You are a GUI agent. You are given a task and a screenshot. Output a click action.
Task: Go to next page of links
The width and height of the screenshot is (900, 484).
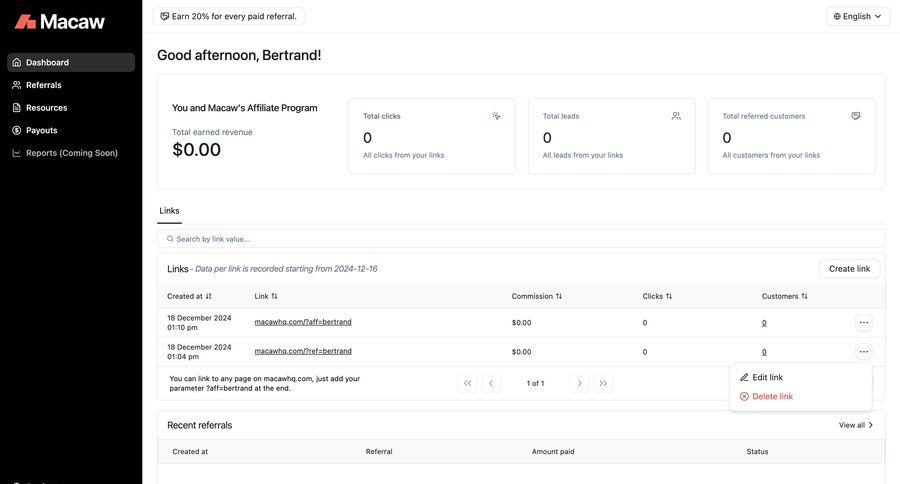click(x=580, y=383)
